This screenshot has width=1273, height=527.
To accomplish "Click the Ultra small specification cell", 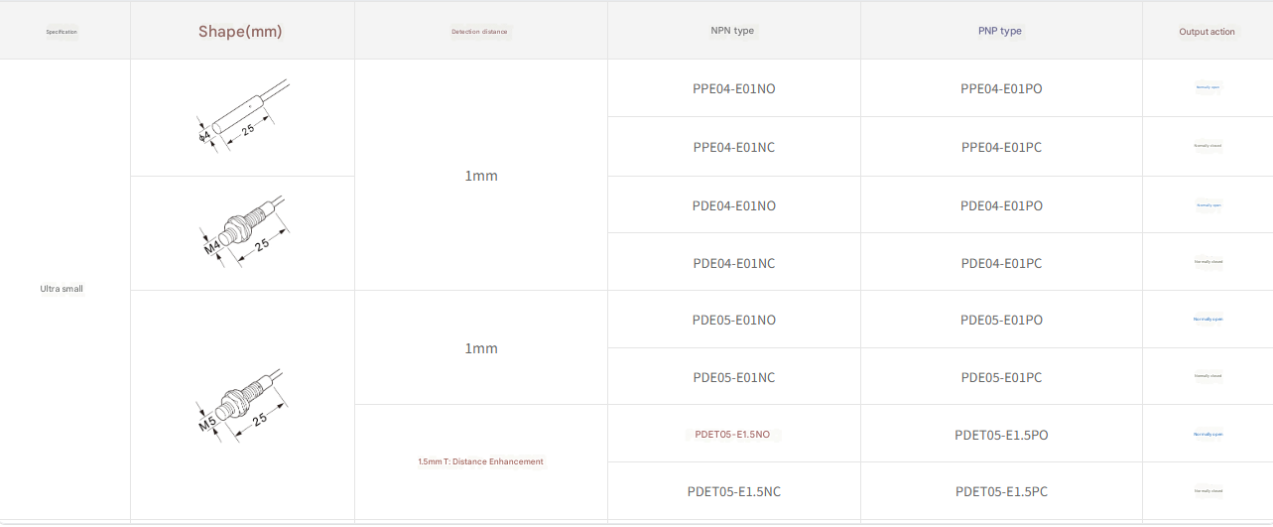I will [62, 289].
